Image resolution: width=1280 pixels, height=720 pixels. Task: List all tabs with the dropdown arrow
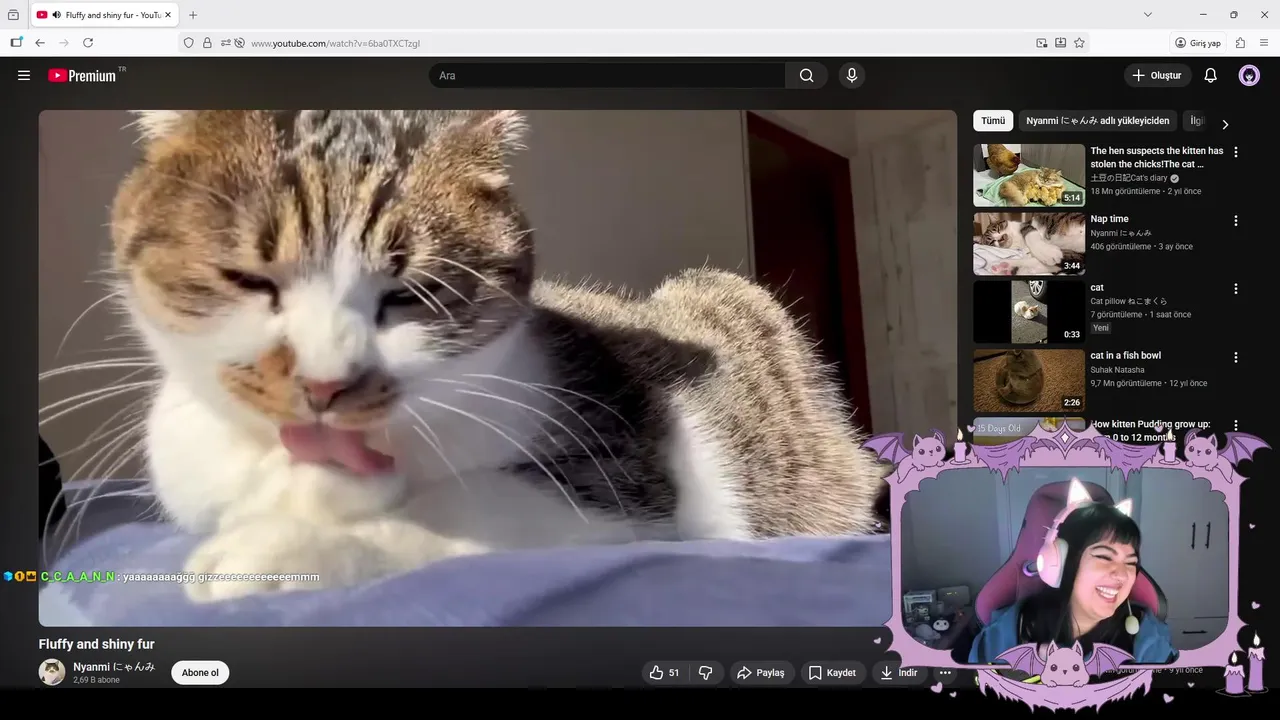click(1148, 15)
